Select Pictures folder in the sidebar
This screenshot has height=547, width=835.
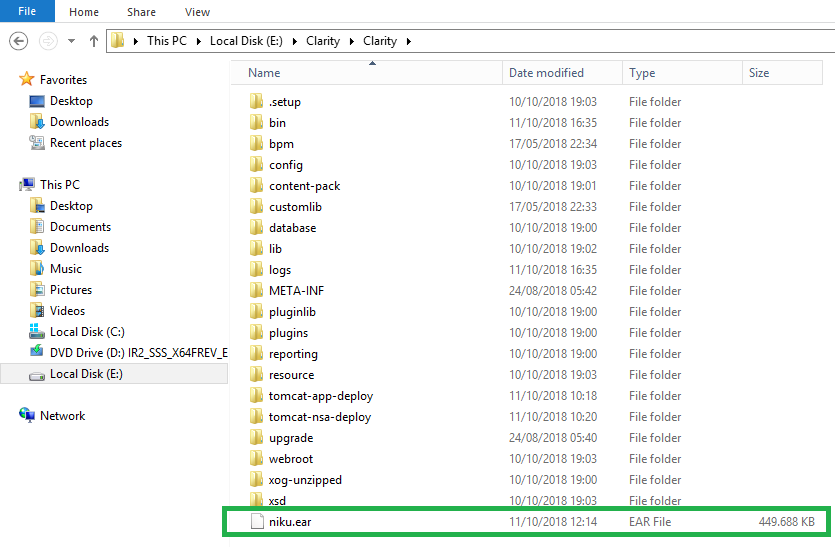[71, 290]
